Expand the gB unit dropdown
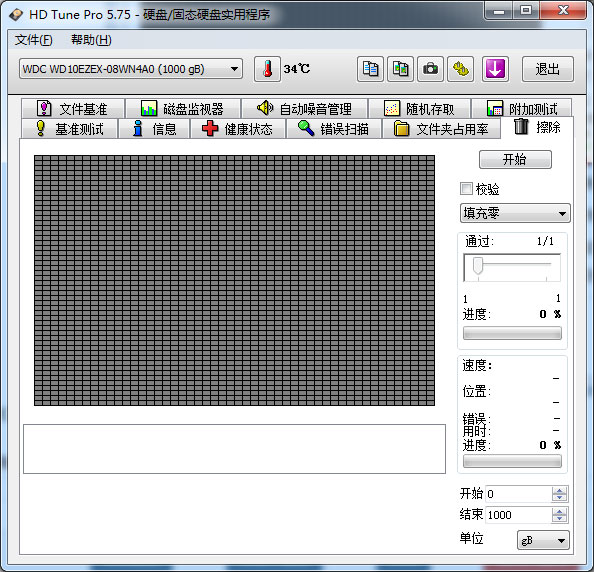Viewport: 594px width, 572px height. [x=543, y=540]
